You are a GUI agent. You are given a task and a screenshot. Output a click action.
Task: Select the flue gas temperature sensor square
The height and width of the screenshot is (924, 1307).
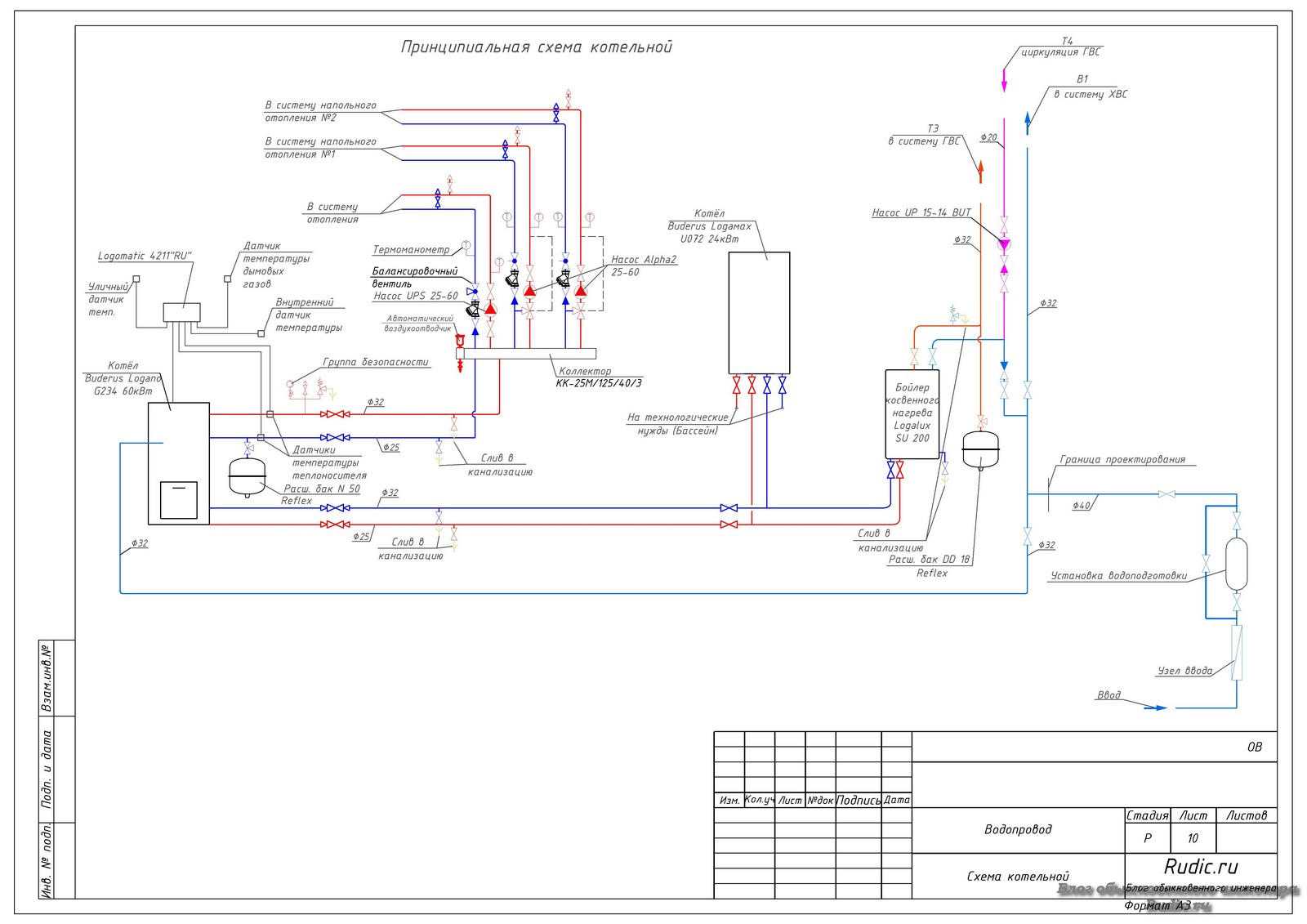(x=228, y=279)
